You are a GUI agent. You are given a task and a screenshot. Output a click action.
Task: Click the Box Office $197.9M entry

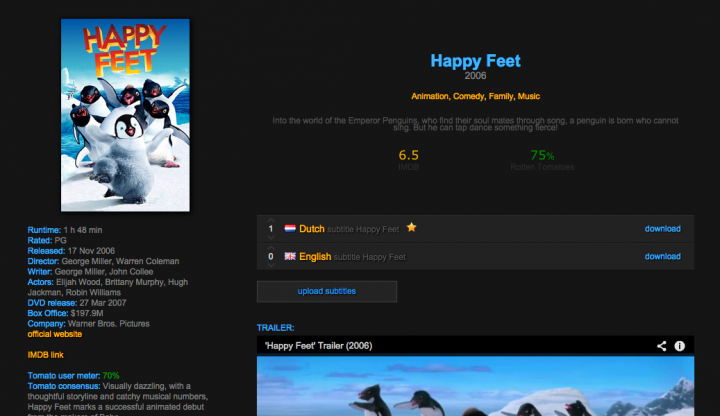[65, 313]
